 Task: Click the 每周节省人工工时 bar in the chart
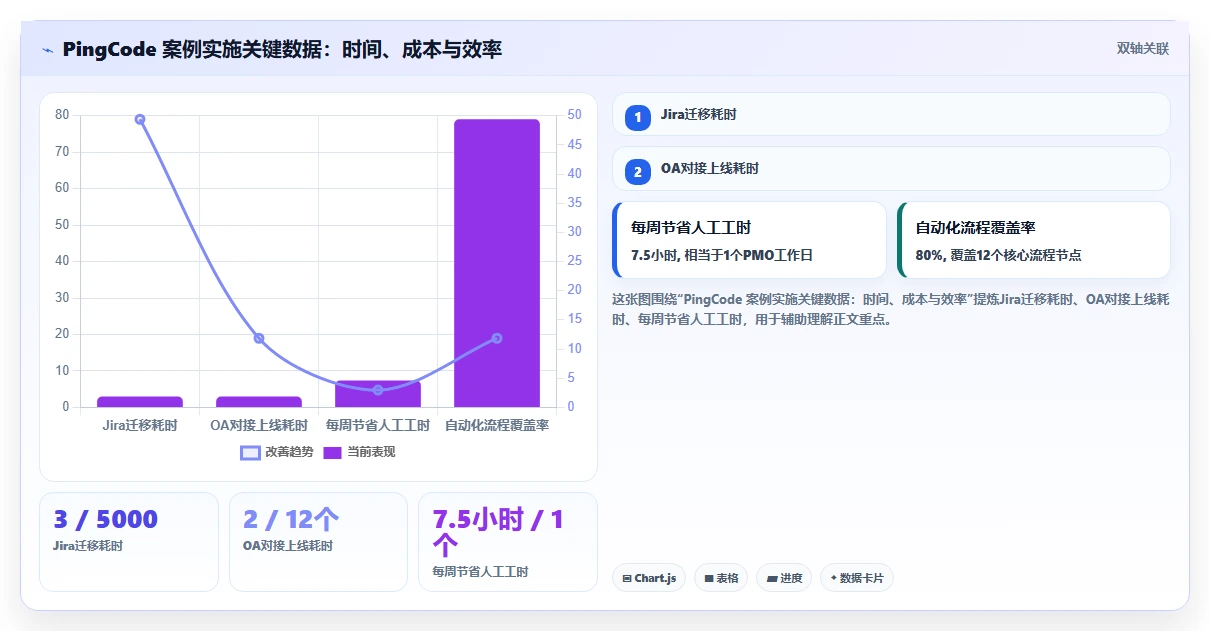pyautogui.click(x=378, y=394)
